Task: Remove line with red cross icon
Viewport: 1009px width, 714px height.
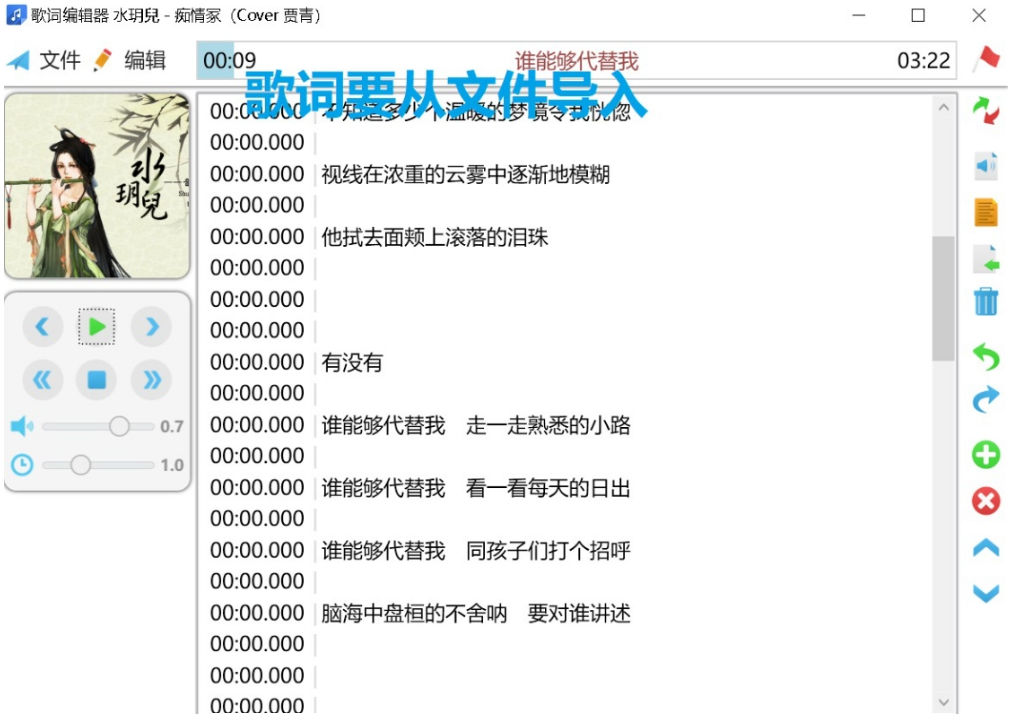Action: coord(986,501)
